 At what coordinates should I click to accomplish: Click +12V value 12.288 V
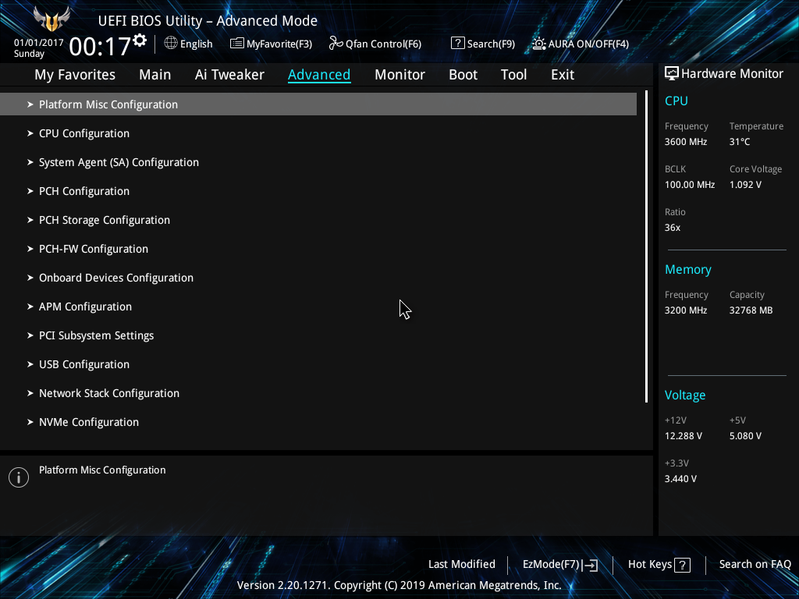683,436
